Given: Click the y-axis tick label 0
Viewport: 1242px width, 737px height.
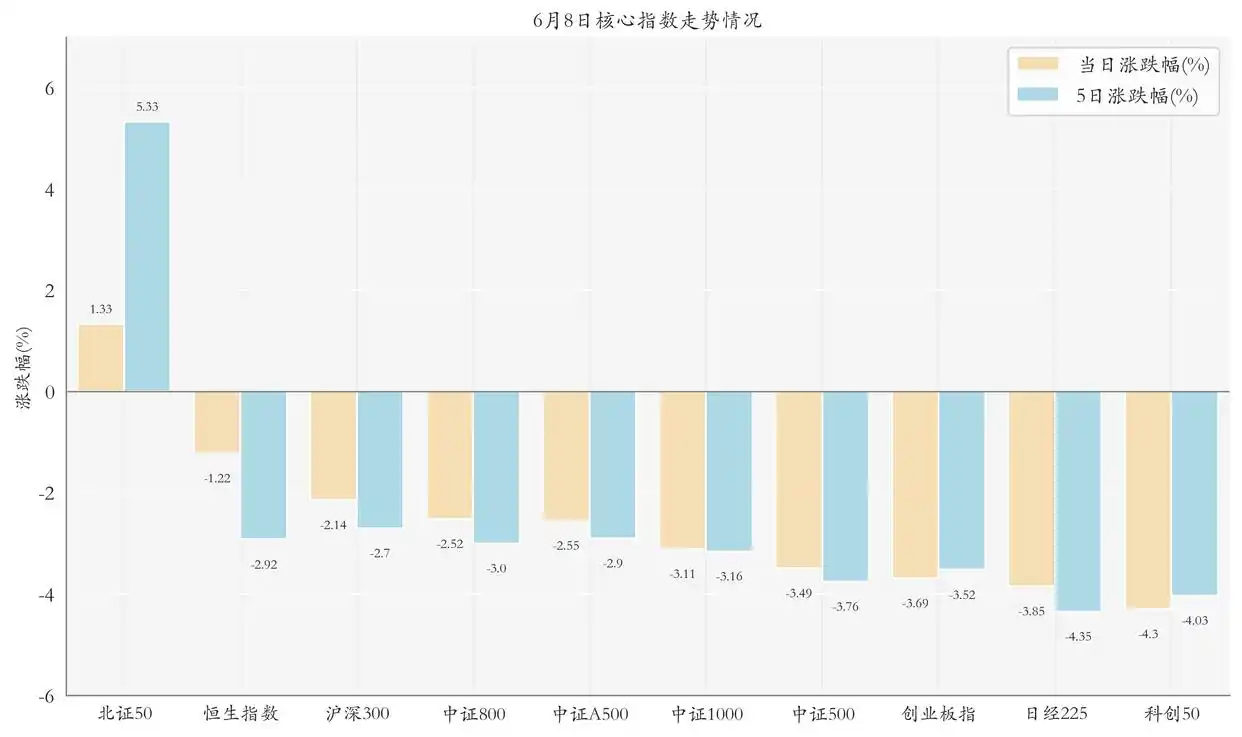Looking at the screenshot, I should point(49,392).
